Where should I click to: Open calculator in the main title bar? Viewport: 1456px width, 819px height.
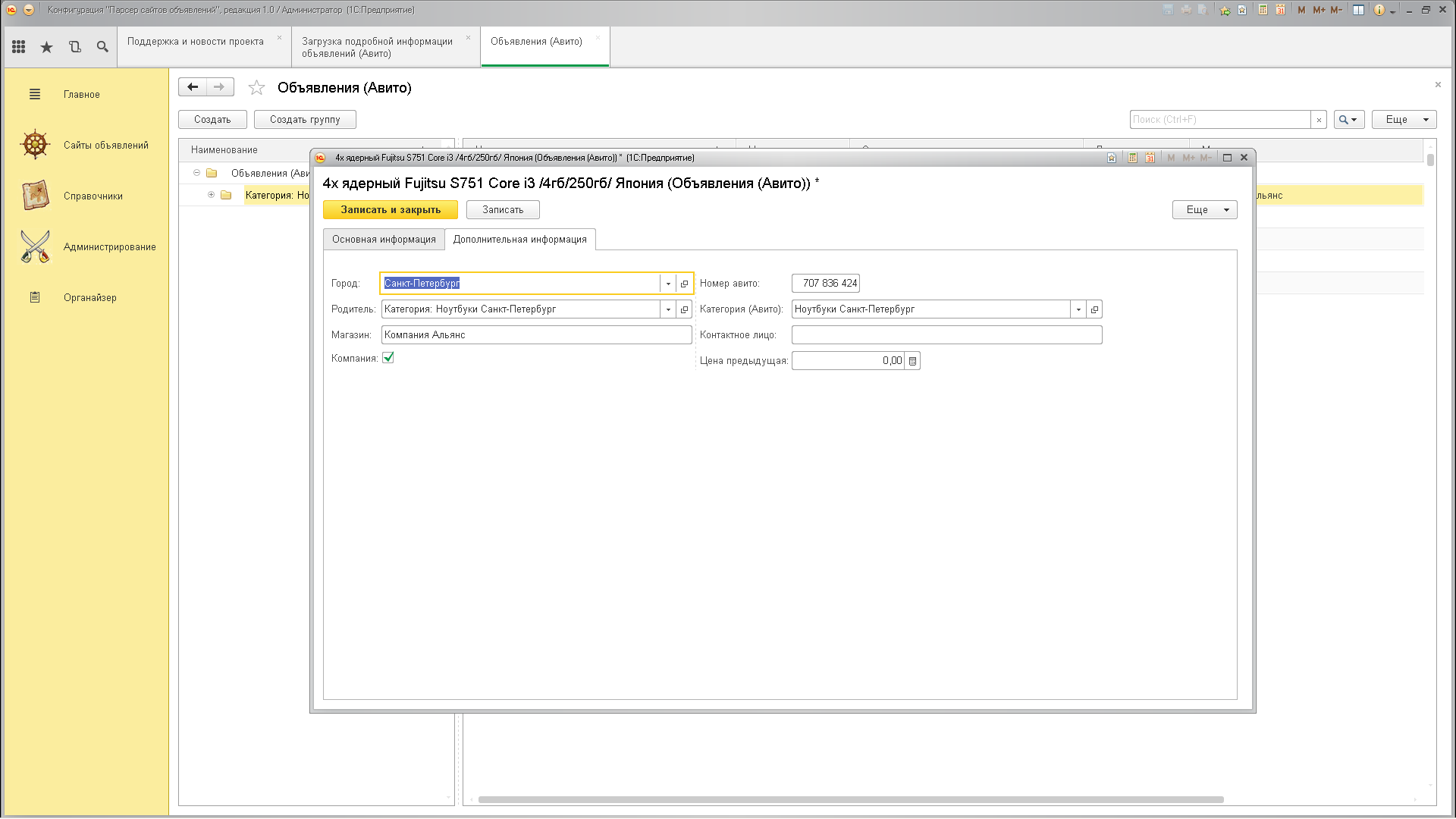point(1263,10)
